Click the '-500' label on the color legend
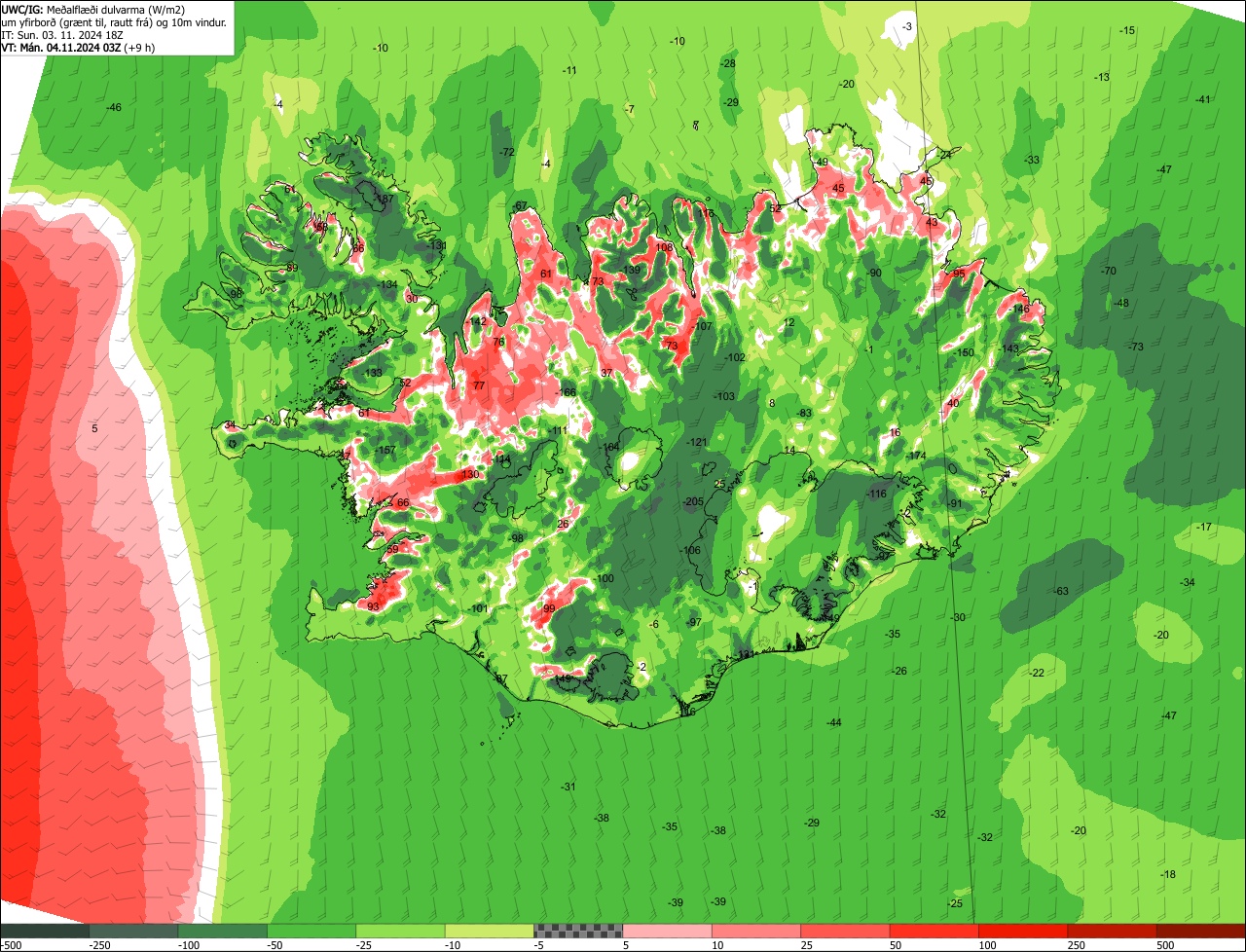Viewport: 1246px width, 952px height. (11, 945)
